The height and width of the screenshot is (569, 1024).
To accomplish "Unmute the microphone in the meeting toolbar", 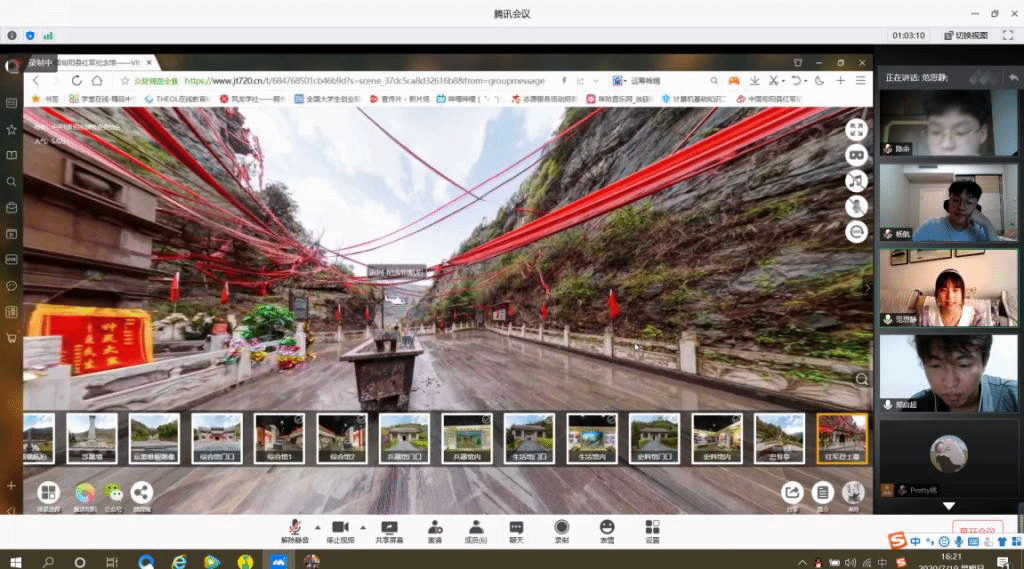I will pos(295,527).
